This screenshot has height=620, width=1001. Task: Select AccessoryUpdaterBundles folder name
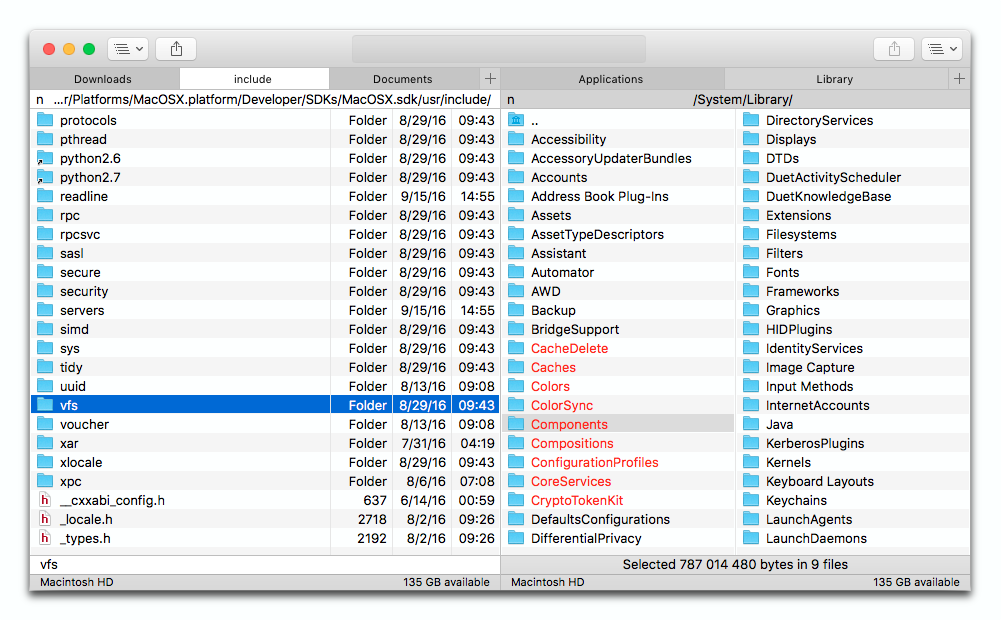pos(611,158)
